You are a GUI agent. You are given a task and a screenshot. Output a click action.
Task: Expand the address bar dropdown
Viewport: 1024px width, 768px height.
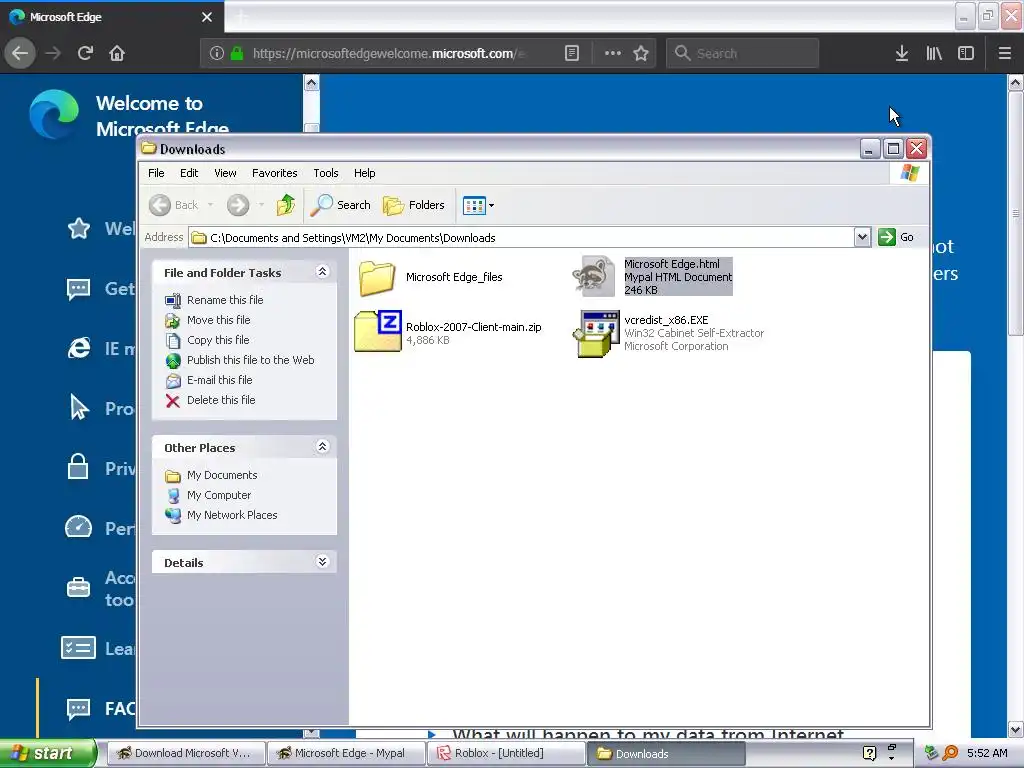point(862,237)
